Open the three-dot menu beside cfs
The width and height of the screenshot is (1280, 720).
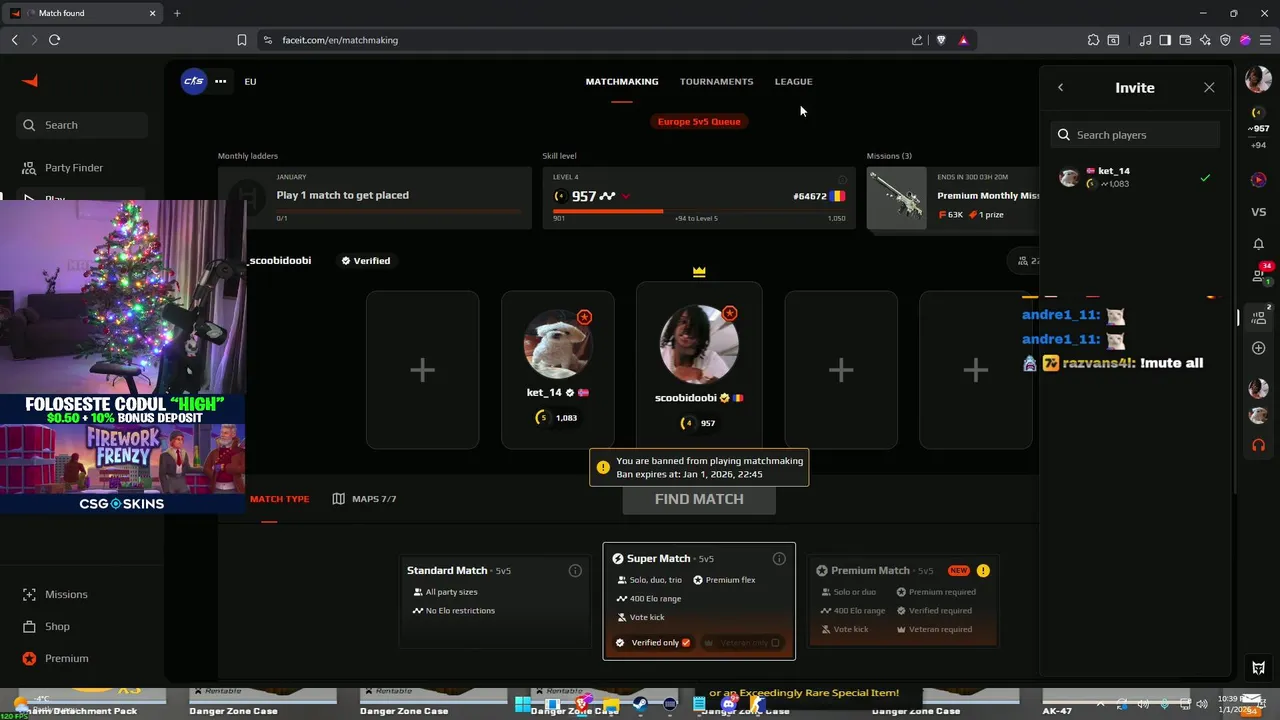click(220, 81)
